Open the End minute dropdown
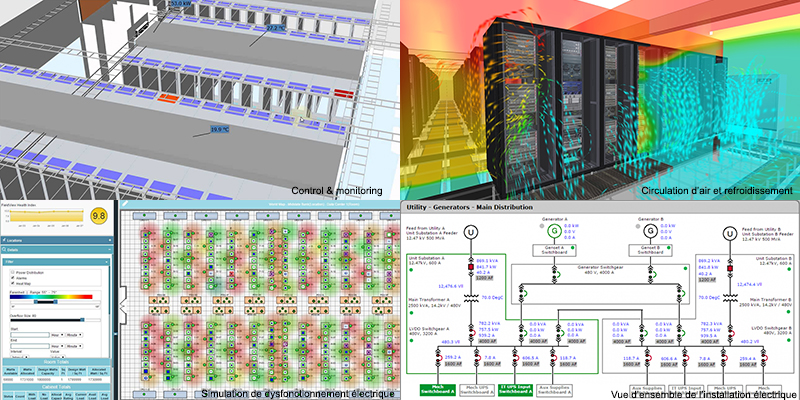The width and height of the screenshot is (800, 400). pos(74,346)
